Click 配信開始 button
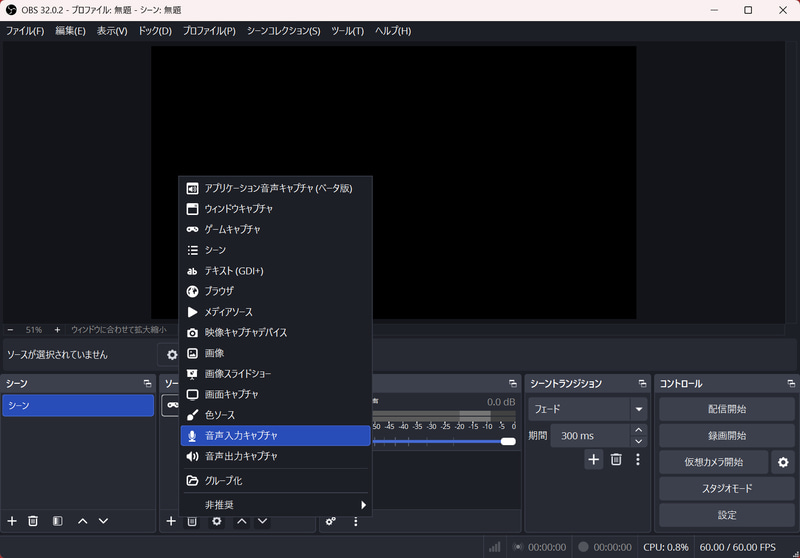 pyautogui.click(x=727, y=409)
